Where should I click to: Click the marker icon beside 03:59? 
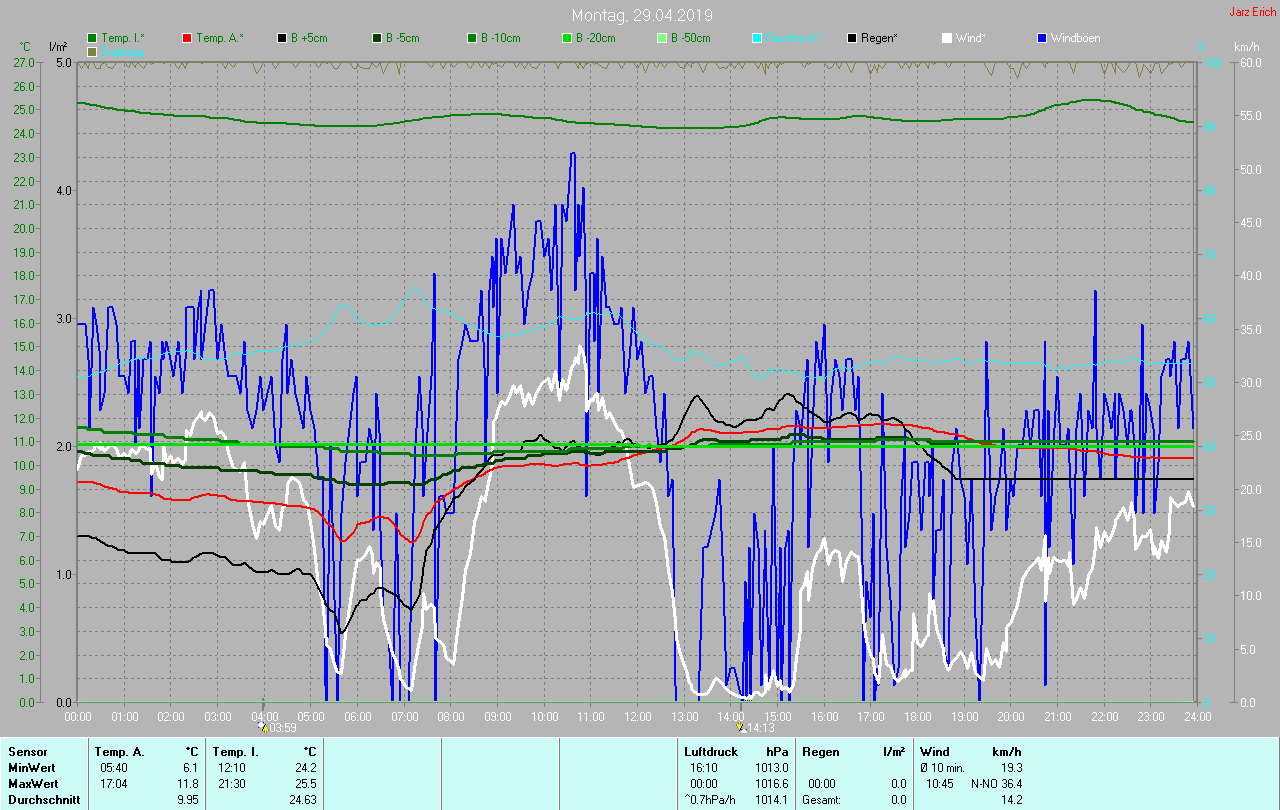pyautogui.click(x=263, y=728)
